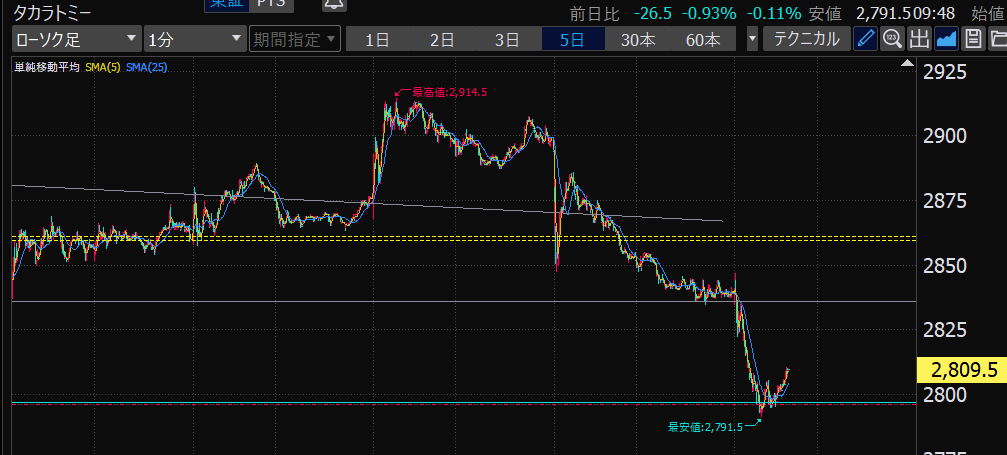Switch to the 30本 bar count tab
This screenshot has width=1007, height=455.
click(x=637, y=40)
